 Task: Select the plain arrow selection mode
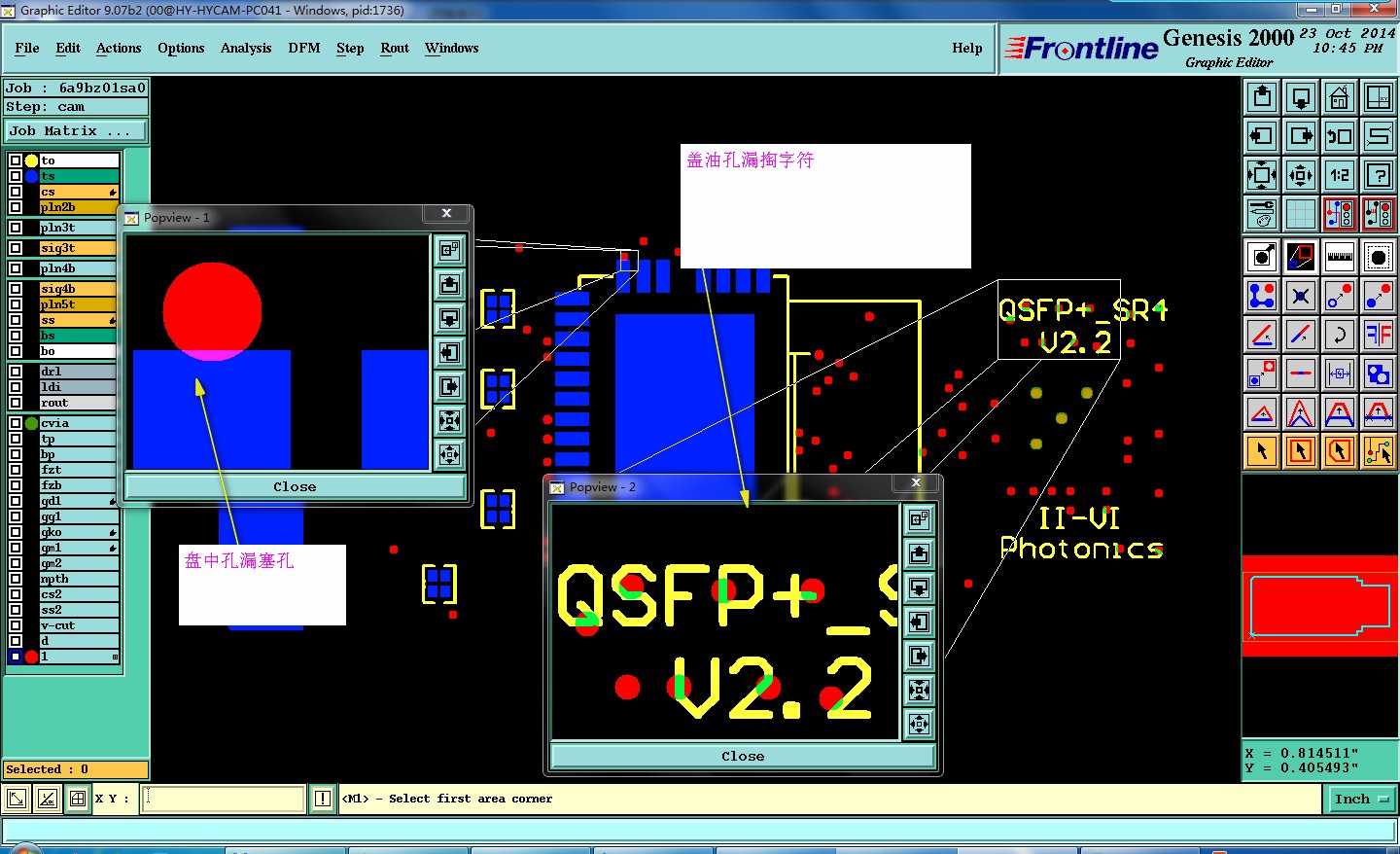1262,451
